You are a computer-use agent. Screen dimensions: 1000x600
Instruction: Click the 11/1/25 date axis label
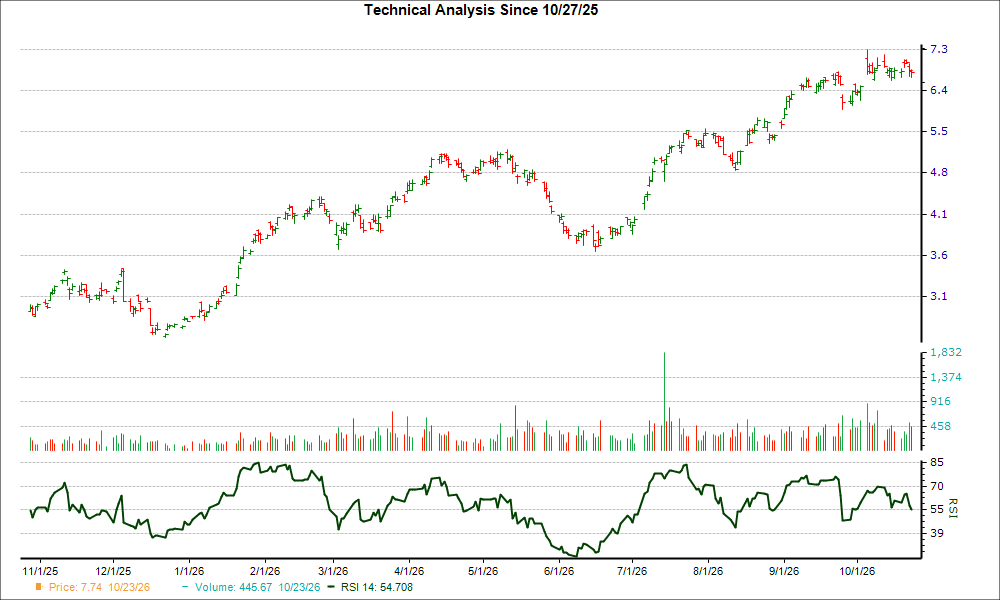point(40,571)
